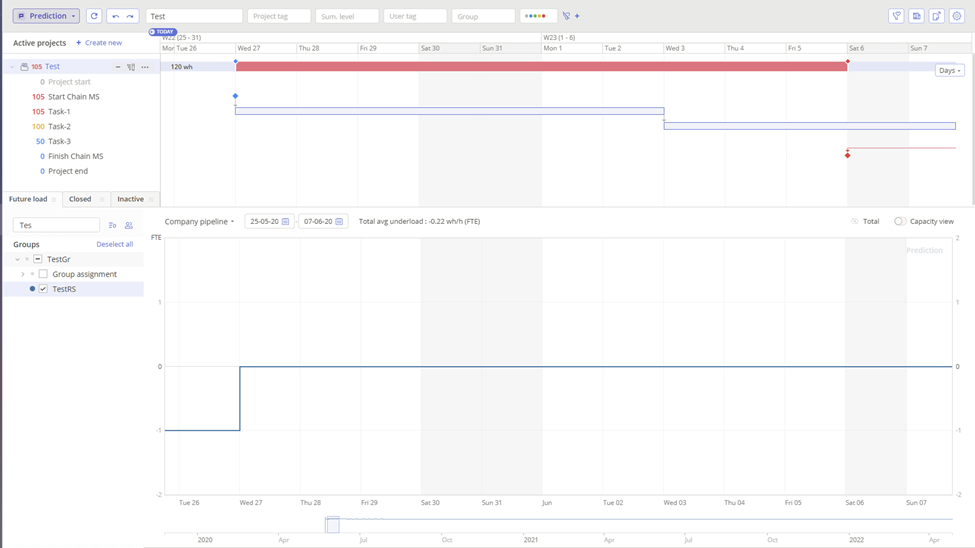Open the Days scale dropdown
Screen dimensions: 975x548
pos(949,71)
